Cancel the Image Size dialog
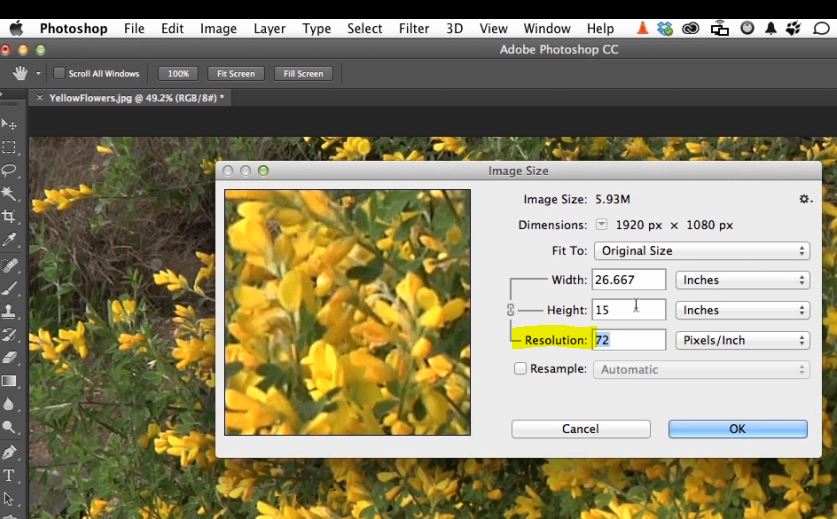 580,429
